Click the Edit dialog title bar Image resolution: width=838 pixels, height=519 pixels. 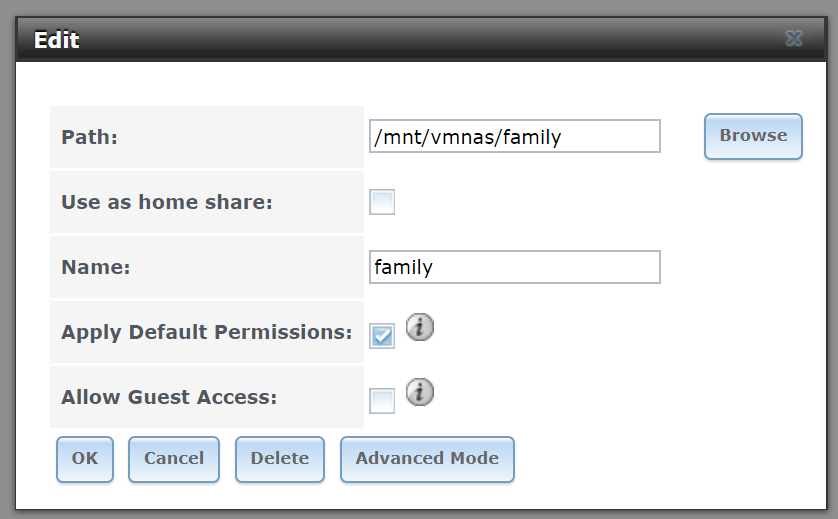[421, 40]
